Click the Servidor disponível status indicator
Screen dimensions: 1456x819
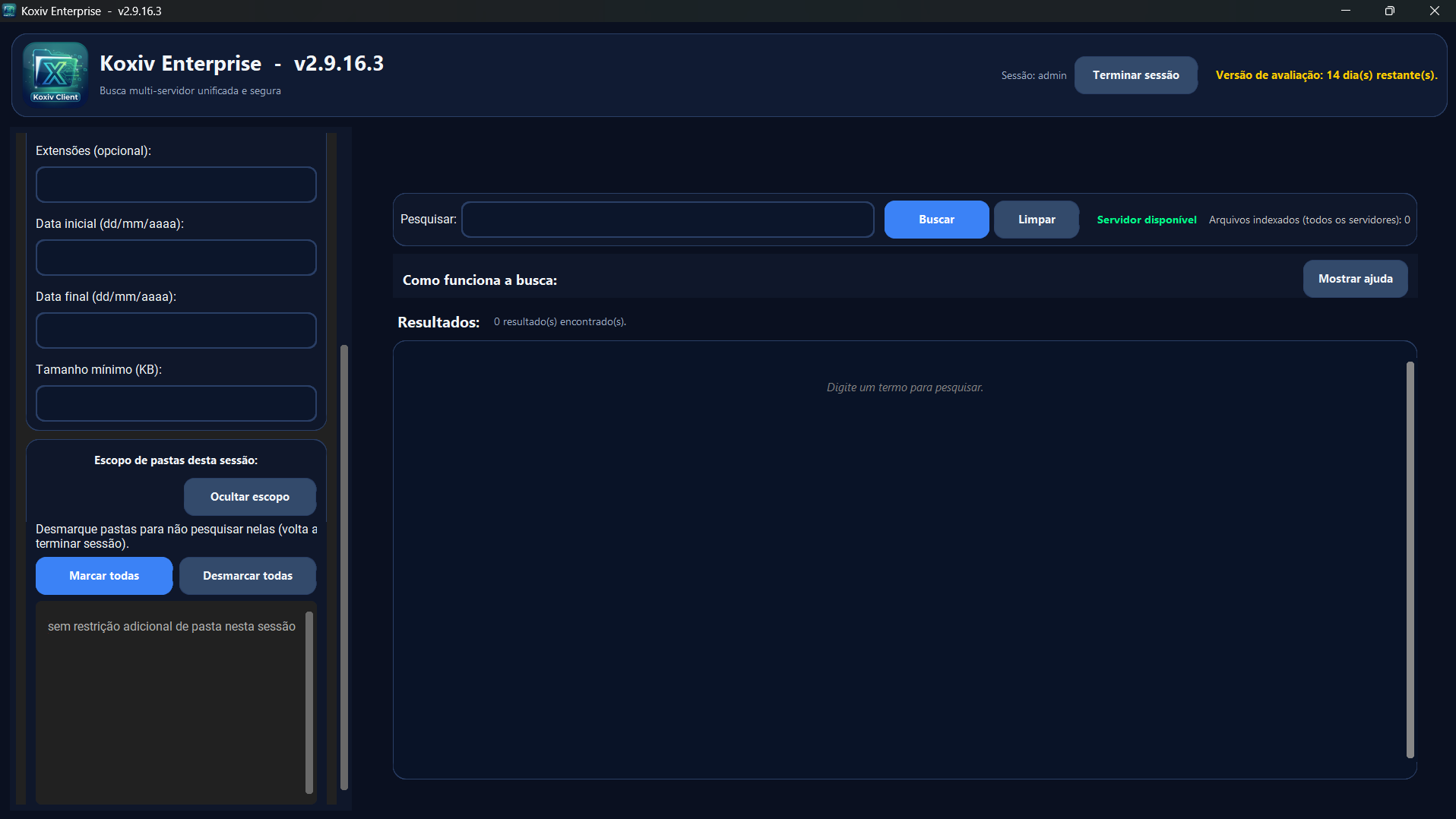pyautogui.click(x=1146, y=220)
